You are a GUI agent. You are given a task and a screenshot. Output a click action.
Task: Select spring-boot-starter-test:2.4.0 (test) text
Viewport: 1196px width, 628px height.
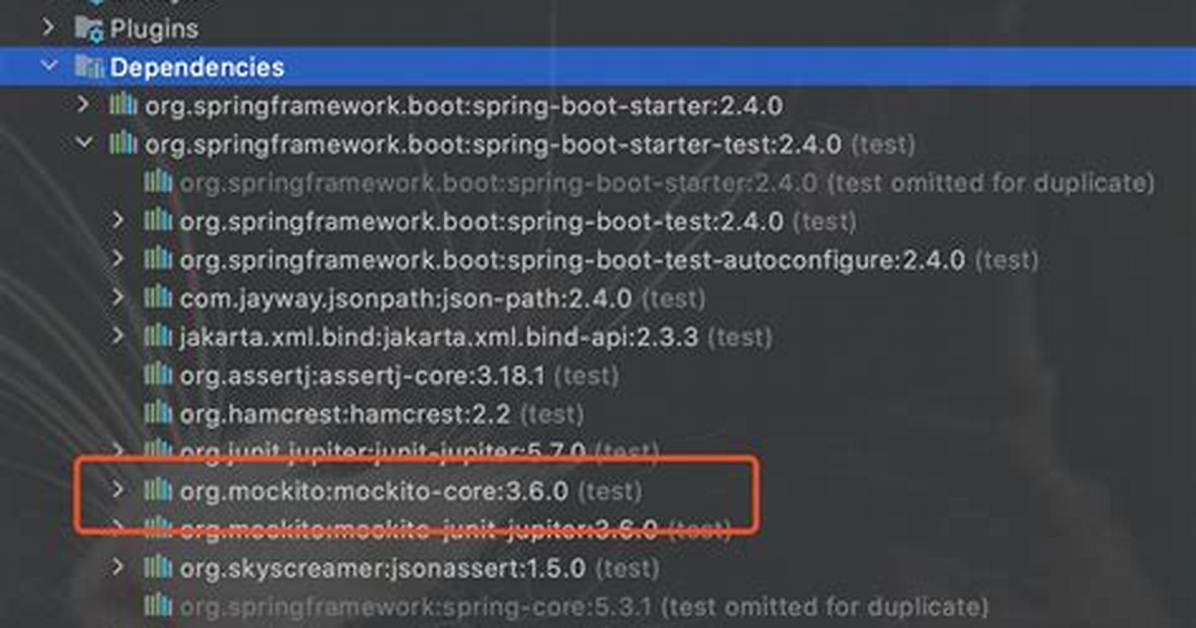point(530,144)
